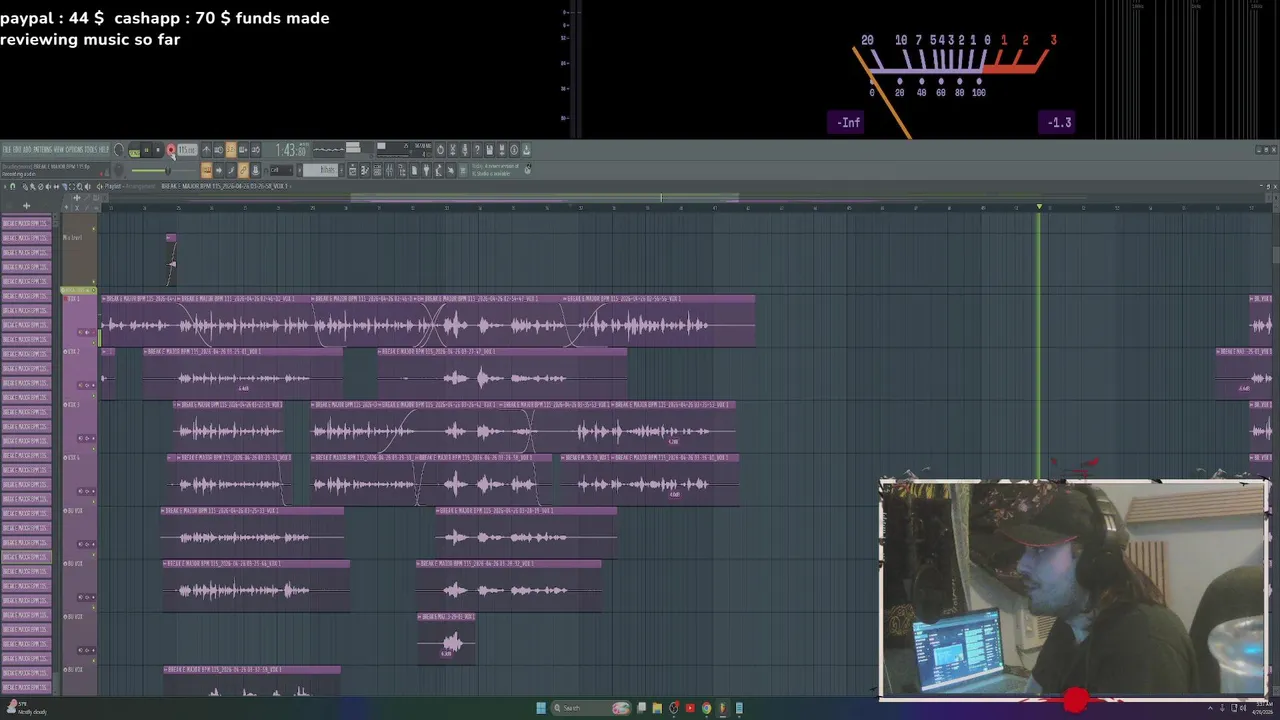This screenshot has height=720, width=1280.
Task: Click the Play button in transport
Action: coord(147,150)
